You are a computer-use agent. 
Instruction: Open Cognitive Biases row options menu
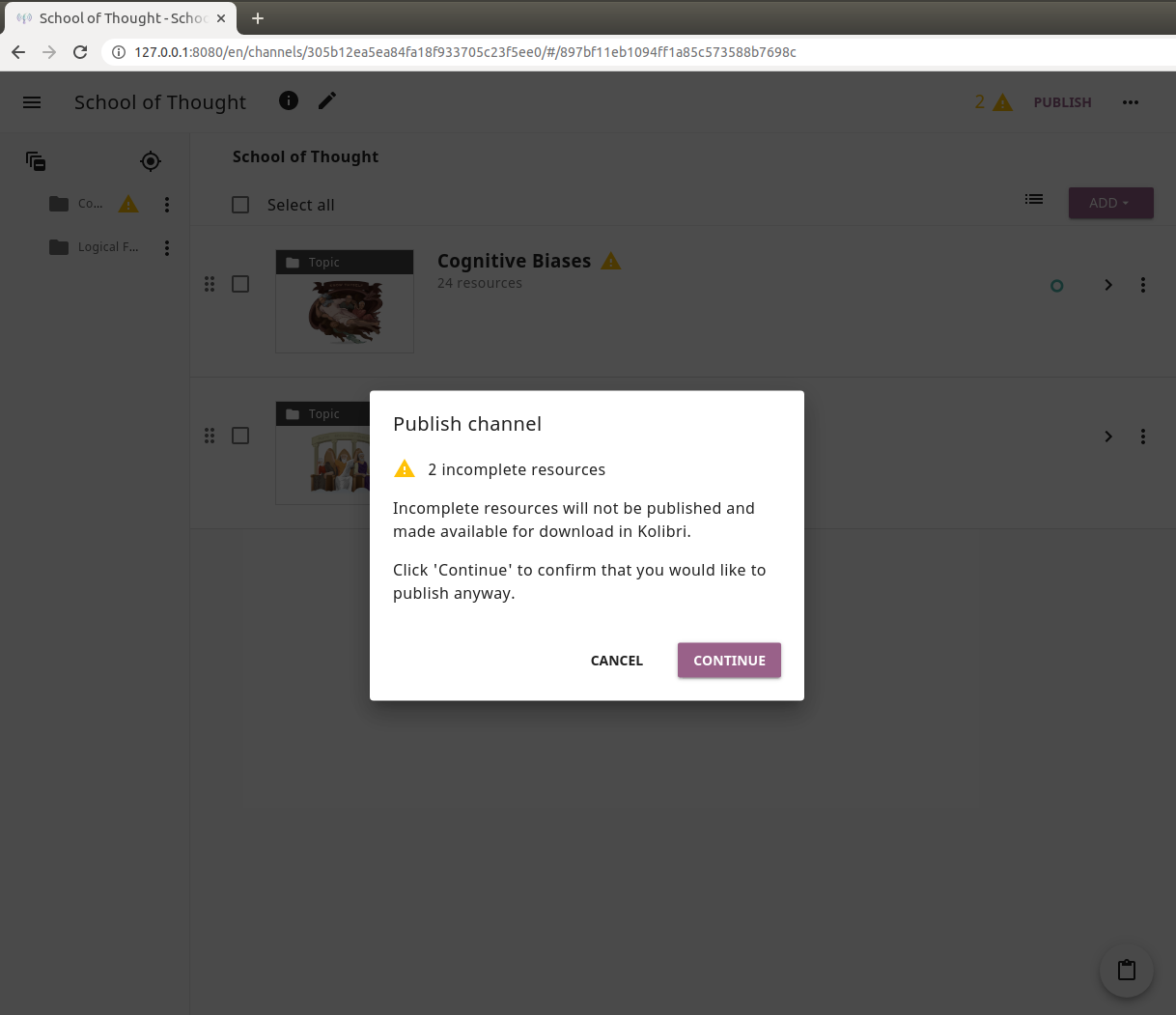point(1143,285)
